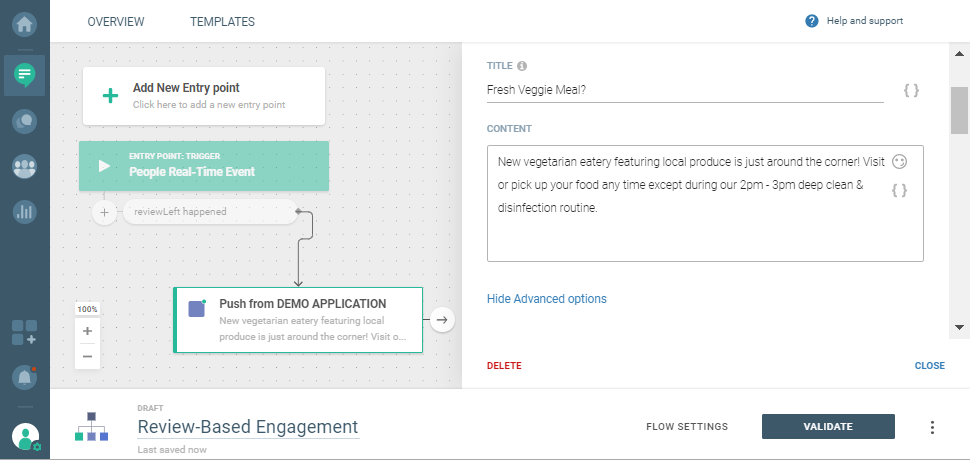Open Help and support link
This screenshot has width=970, height=460.
(x=854, y=21)
